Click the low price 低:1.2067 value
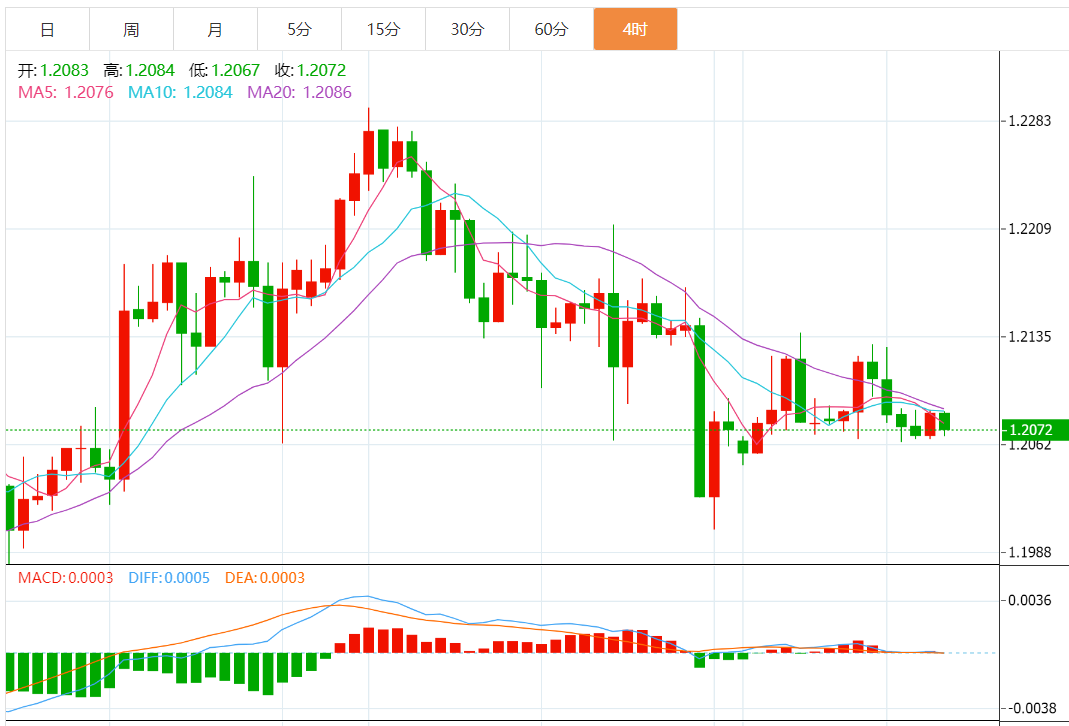The height and width of the screenshot is (726, 1069). point(224,70)
